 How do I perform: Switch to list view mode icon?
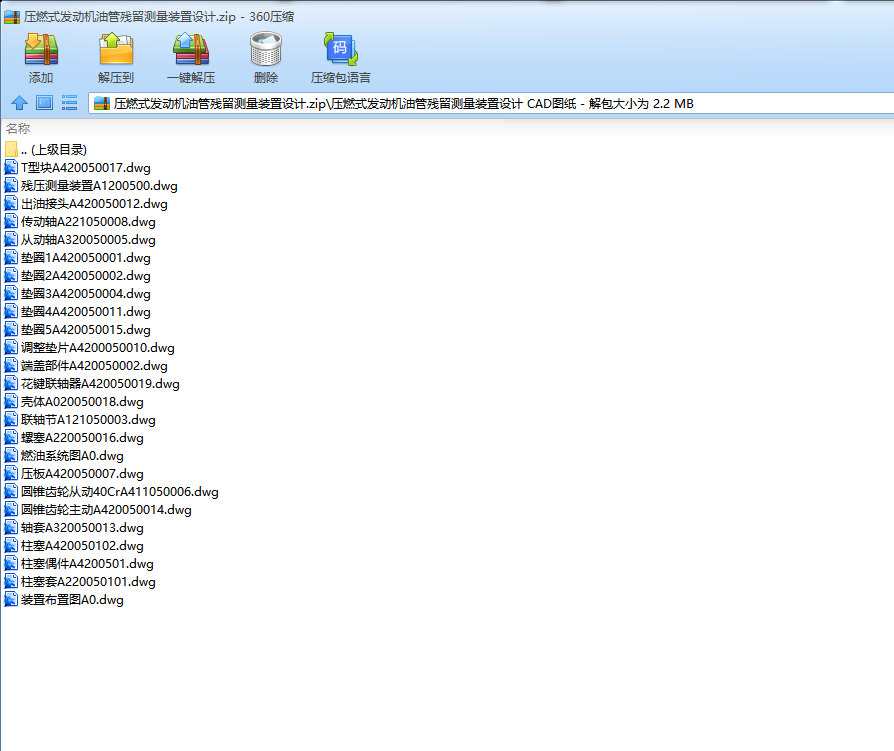(70, 103)
